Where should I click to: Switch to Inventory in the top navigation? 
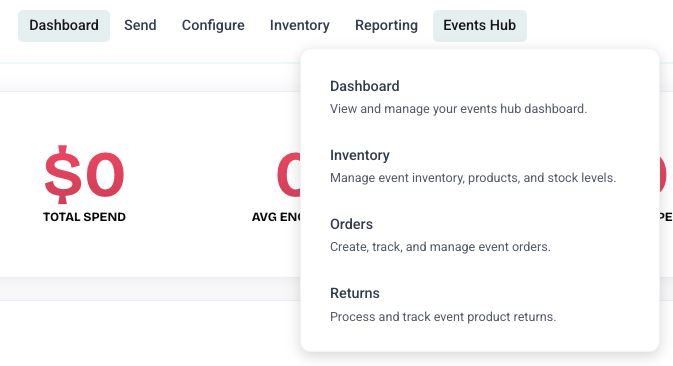pyautogui.click(x=300, y=26)
